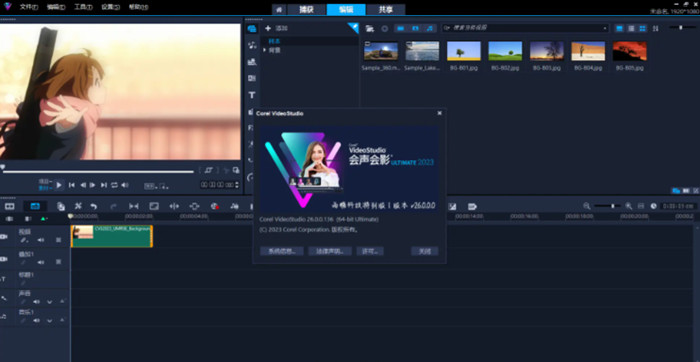Screen dimensions: 700x362
Task: Click the pencil icon on video track
Action: pyautogui.click(x=23, y=240)
